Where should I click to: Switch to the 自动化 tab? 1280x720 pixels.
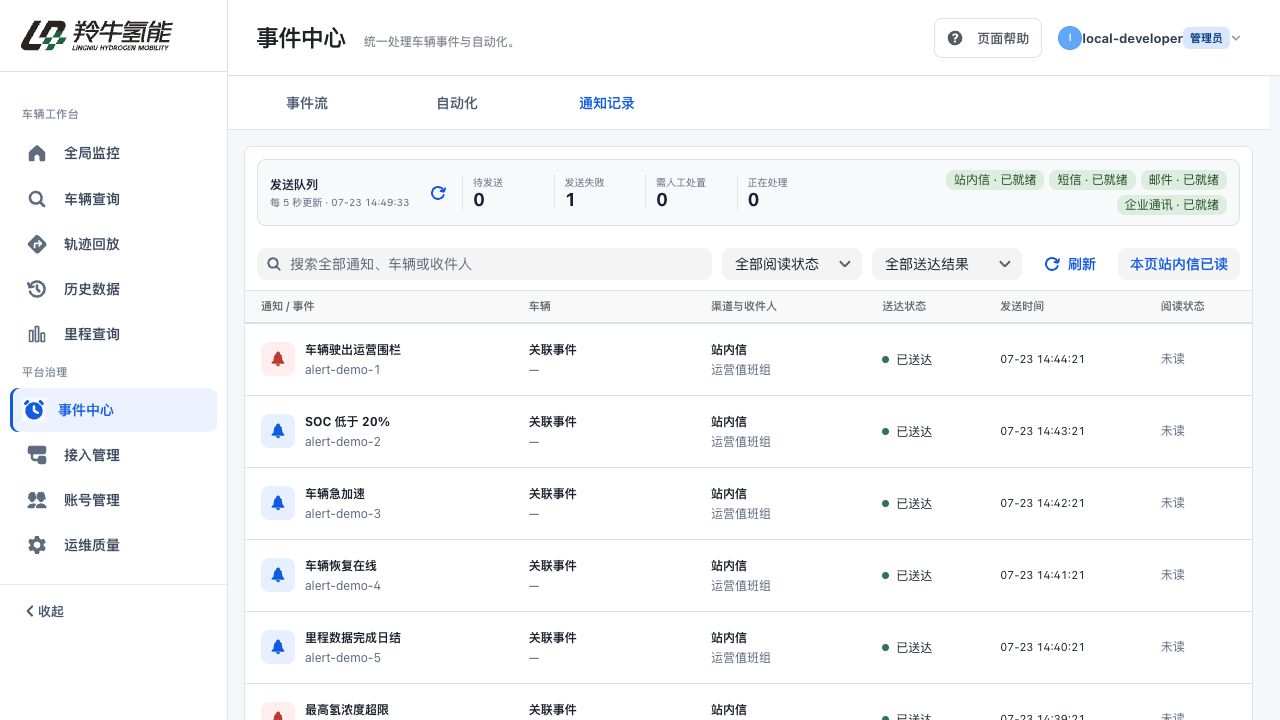point(457,103)
